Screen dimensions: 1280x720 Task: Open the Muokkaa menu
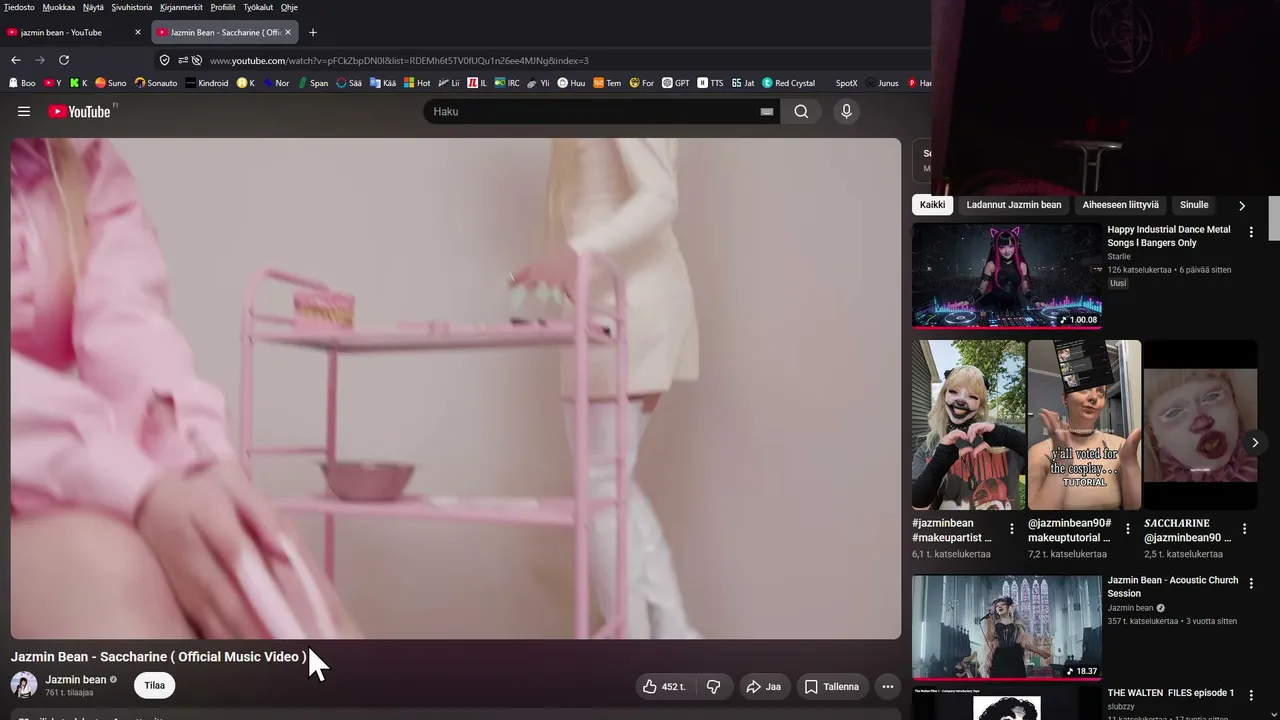(59, 7)
